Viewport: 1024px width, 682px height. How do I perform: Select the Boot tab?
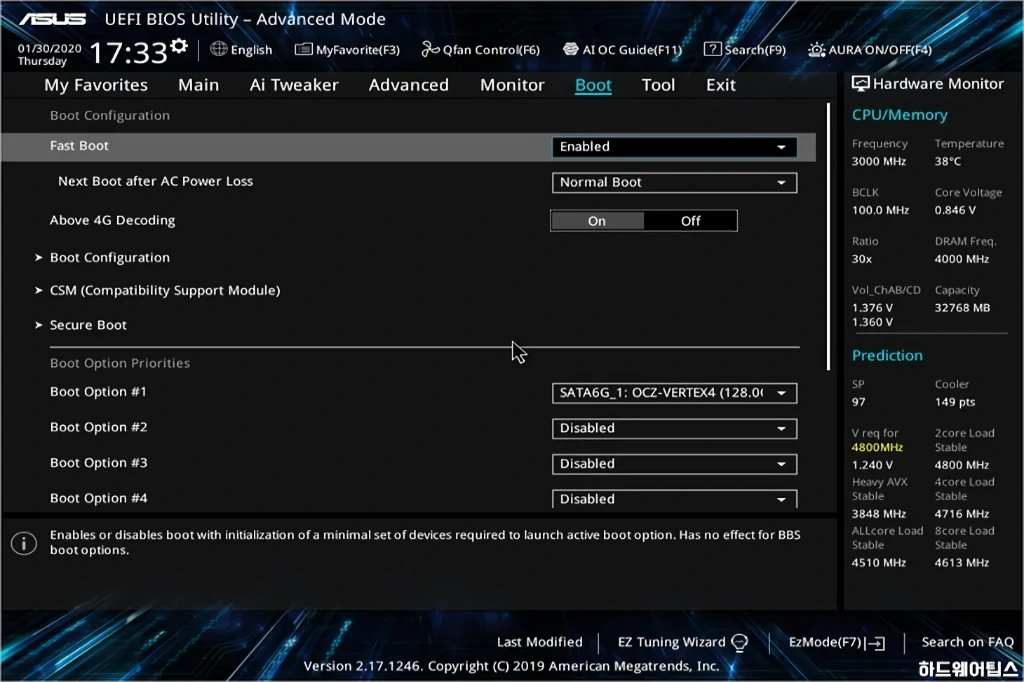(593, 85)
